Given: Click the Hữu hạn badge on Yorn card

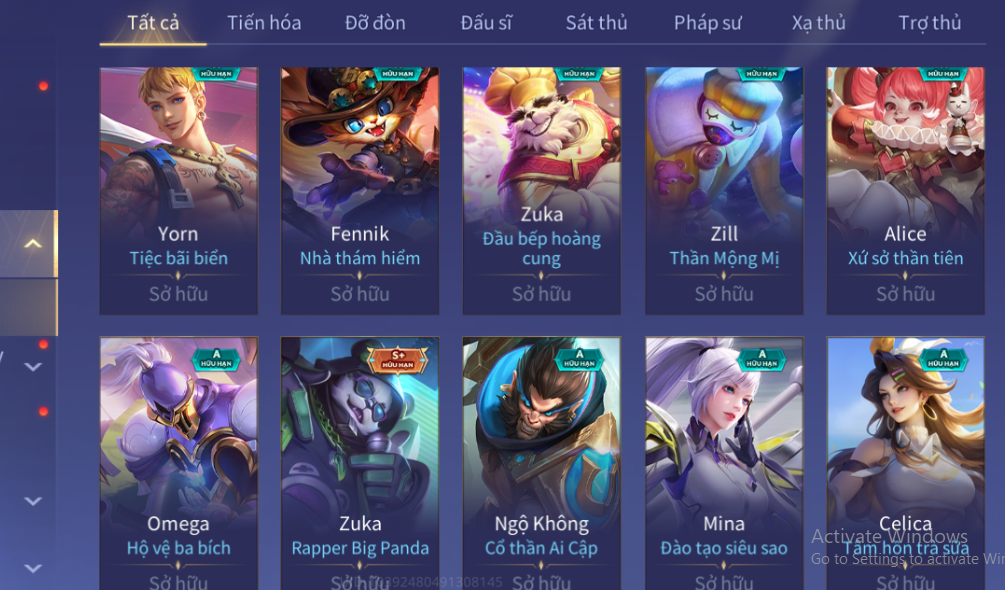Looking at the screenshot, I should 216,74.
